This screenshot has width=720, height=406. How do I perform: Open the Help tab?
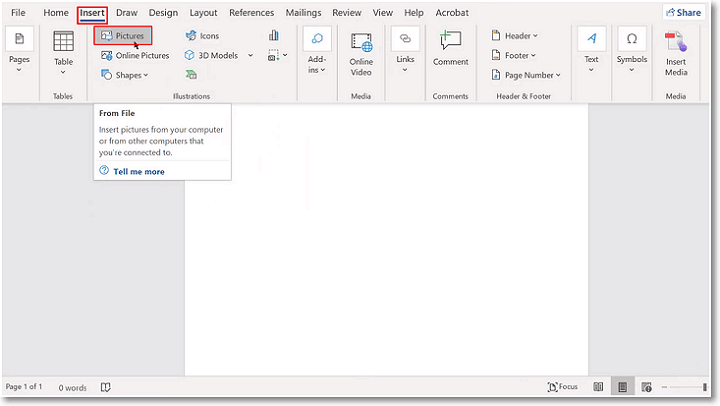point(414,13)
